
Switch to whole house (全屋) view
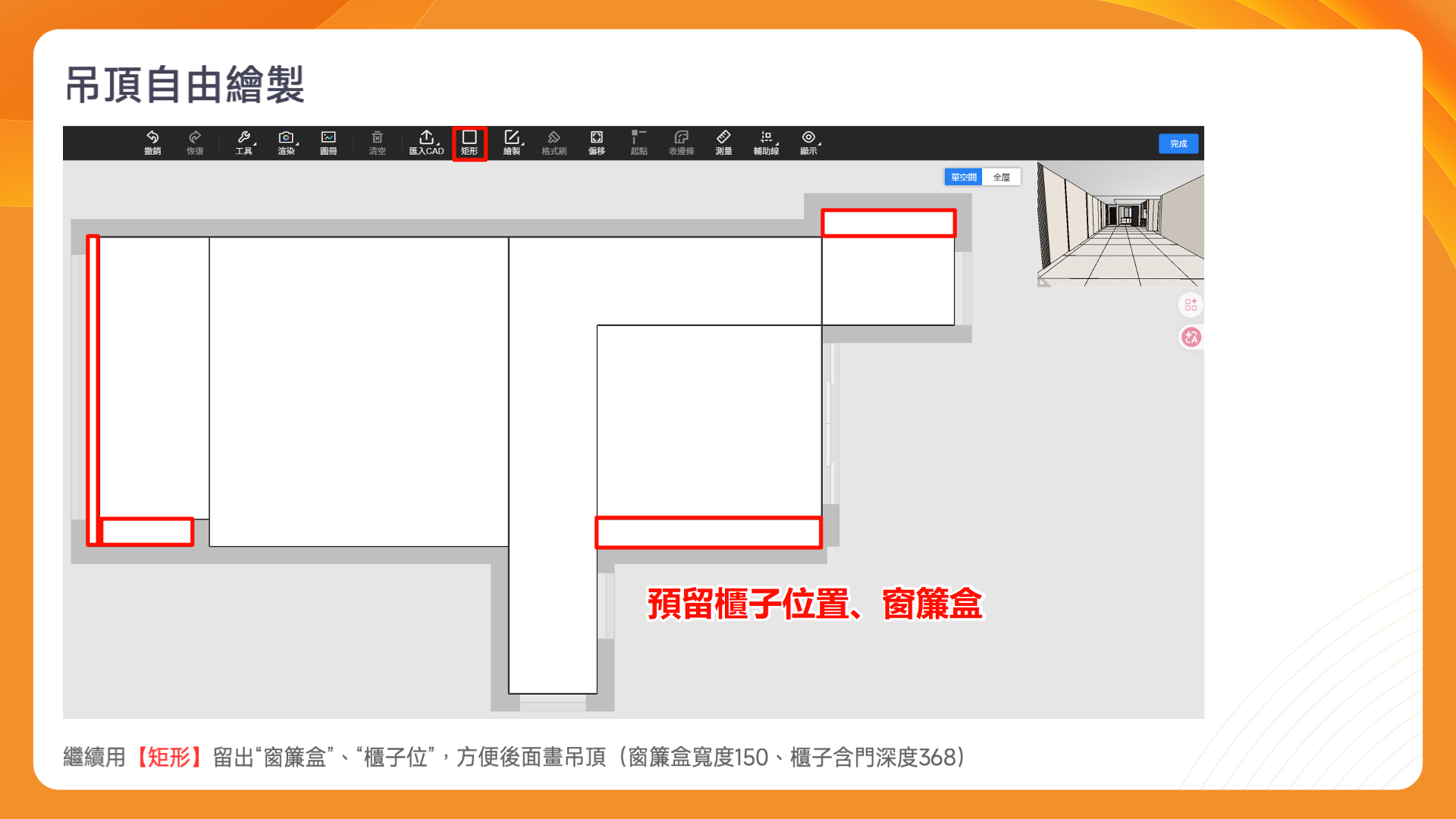[x=1001, y=177]
